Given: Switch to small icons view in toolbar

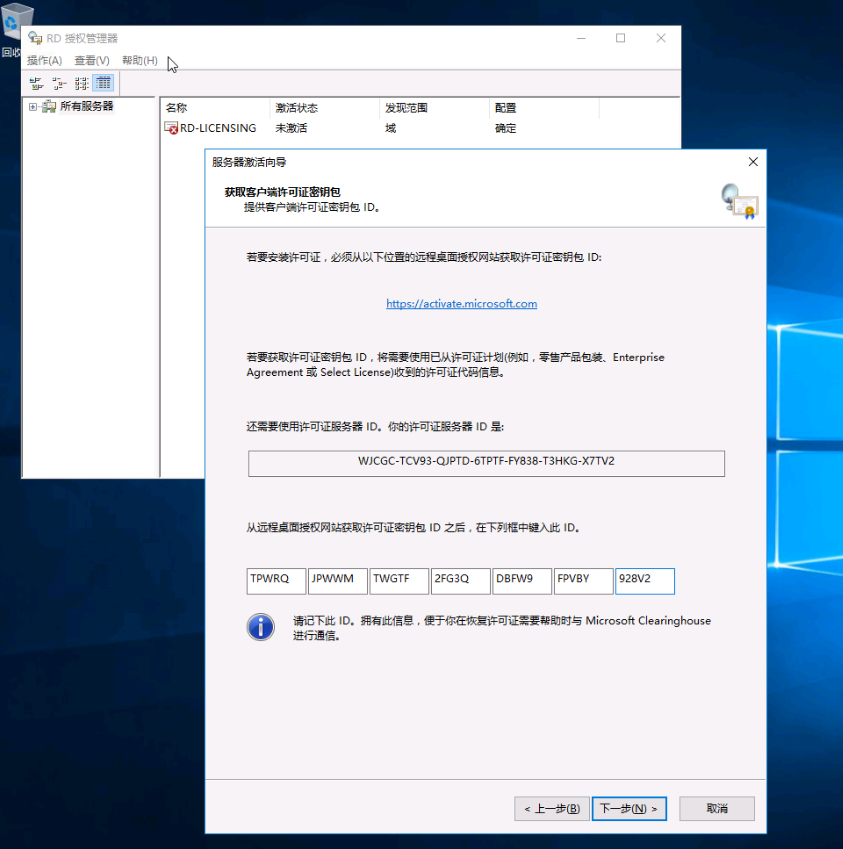Looking at the screenshot, I should [59, 83].
